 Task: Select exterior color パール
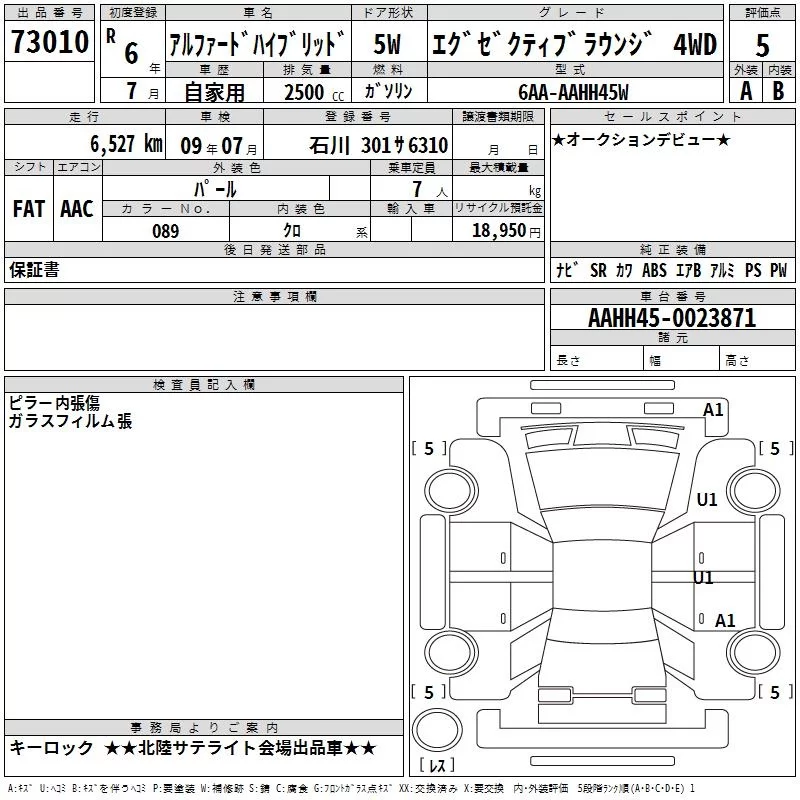tap(215, 189)
